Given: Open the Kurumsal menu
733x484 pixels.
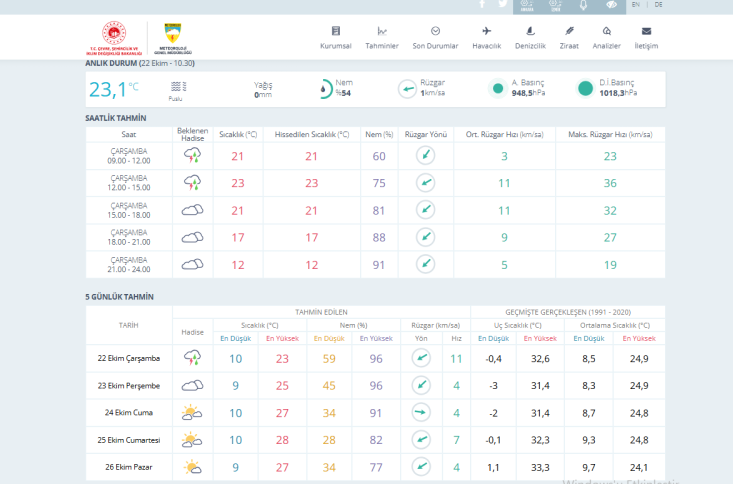Looking at the screenshot, I should click(x=335, y=37).
